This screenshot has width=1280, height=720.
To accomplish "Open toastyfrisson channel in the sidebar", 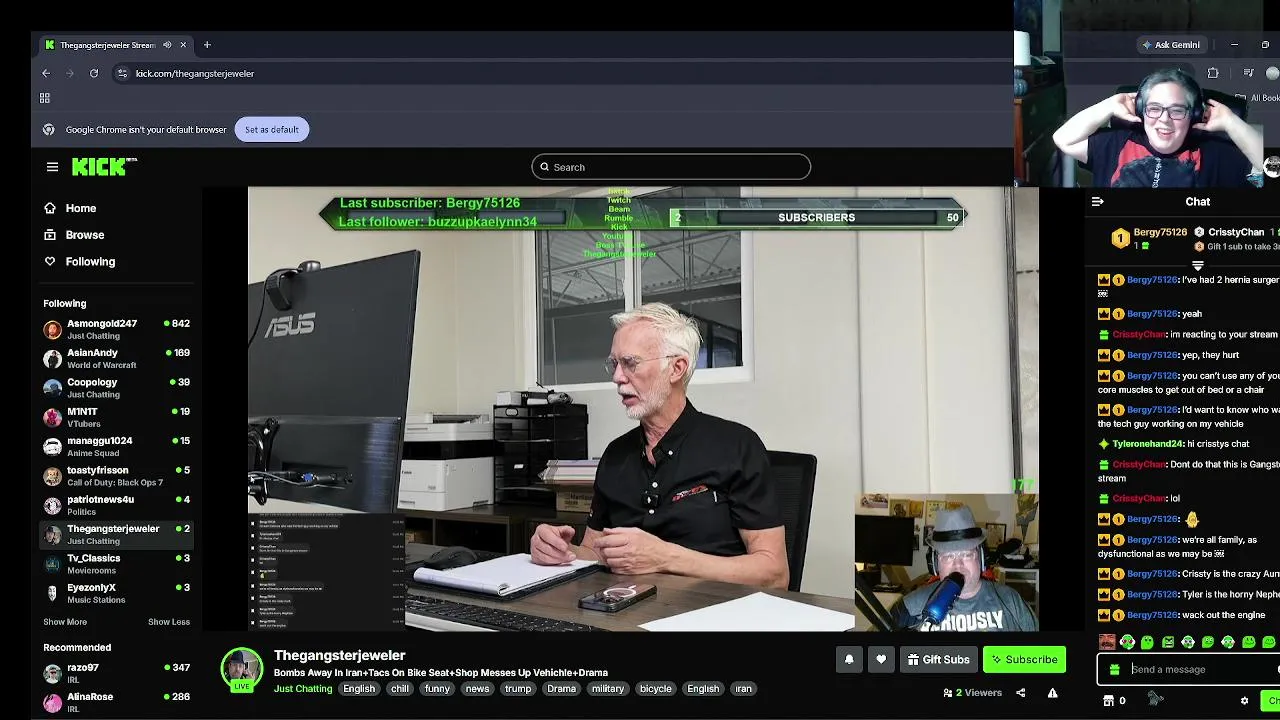I will click(116, 476).
